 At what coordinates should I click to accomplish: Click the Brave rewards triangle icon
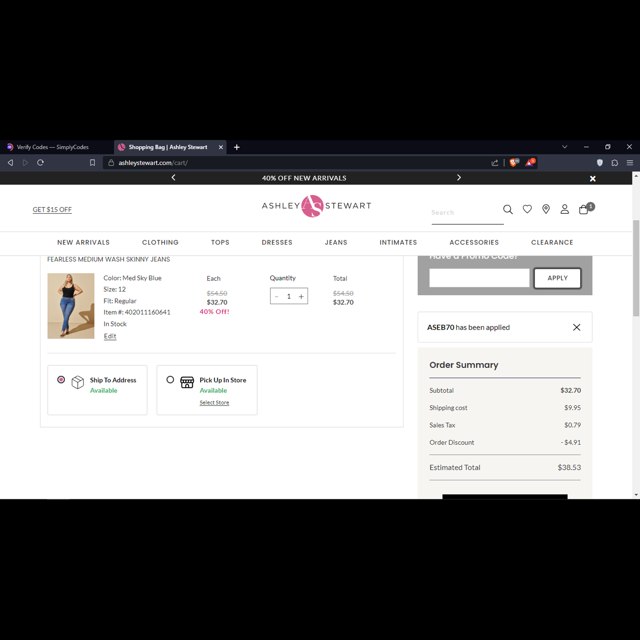(x=530, y=162)
